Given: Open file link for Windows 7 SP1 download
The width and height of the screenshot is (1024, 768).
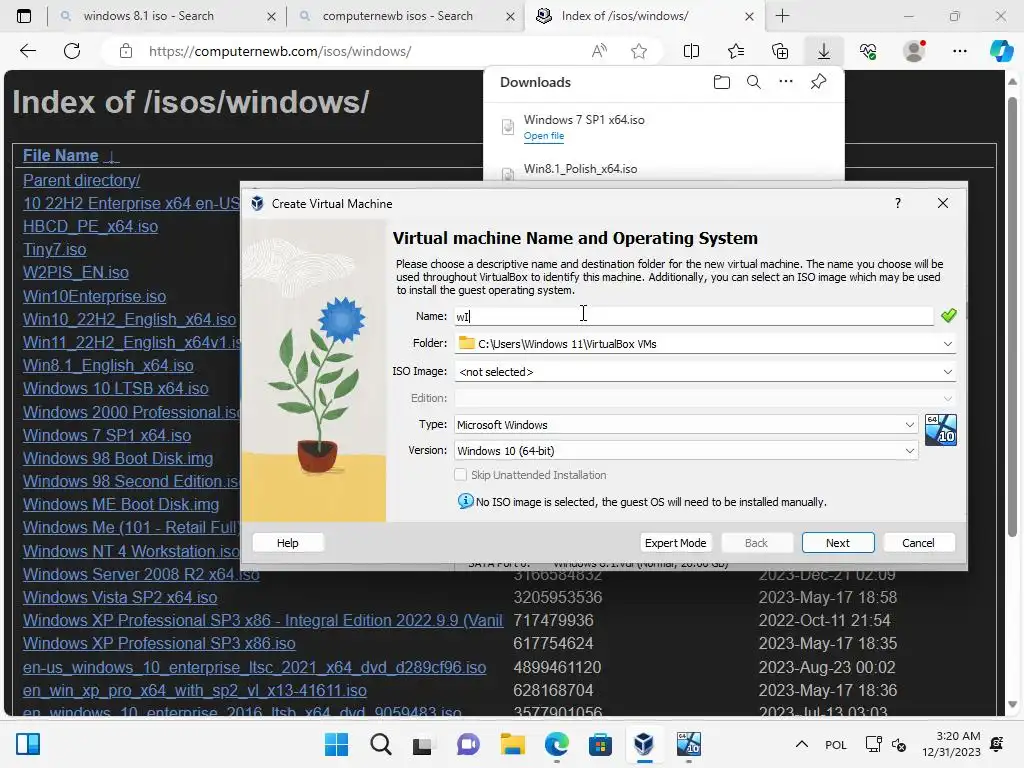Looking at the screenshot, I should 543,136.
